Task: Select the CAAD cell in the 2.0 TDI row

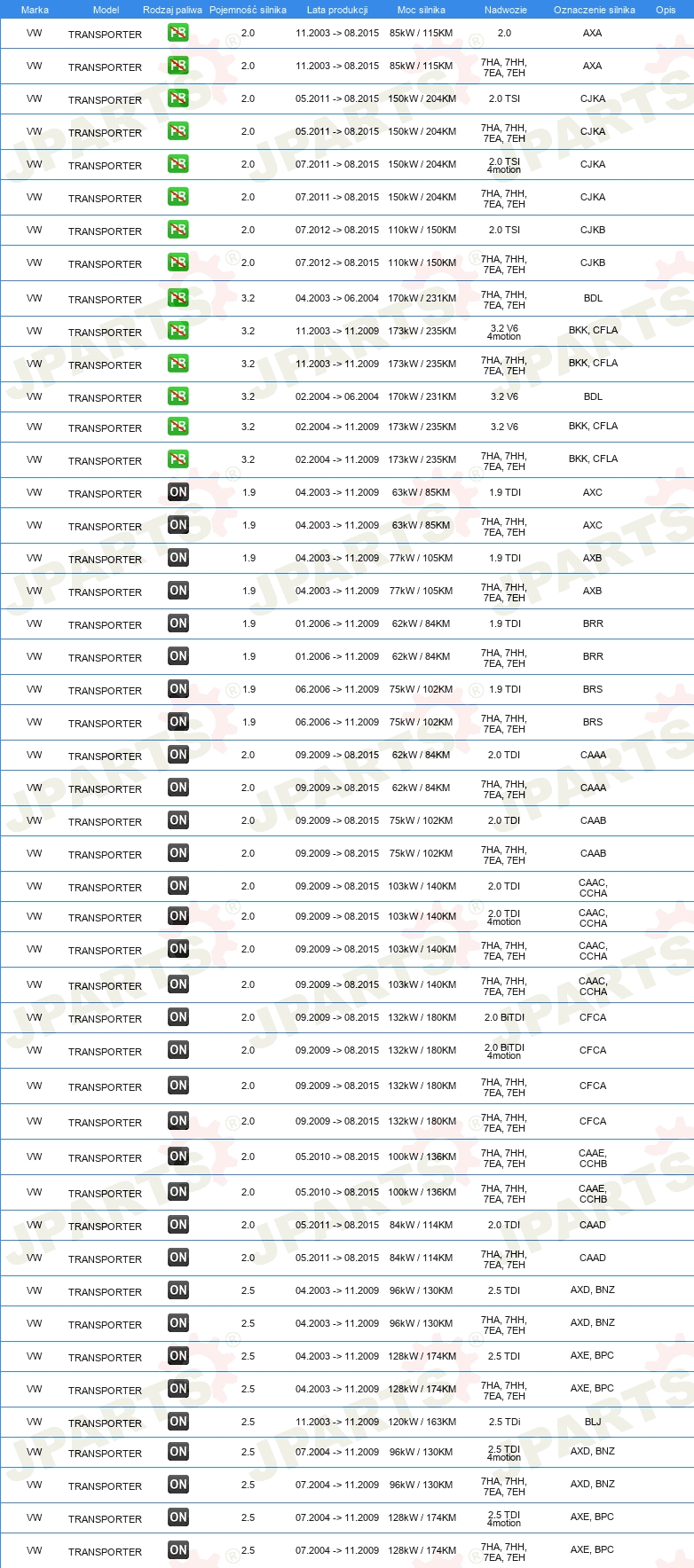Action: pos(593,1225)
